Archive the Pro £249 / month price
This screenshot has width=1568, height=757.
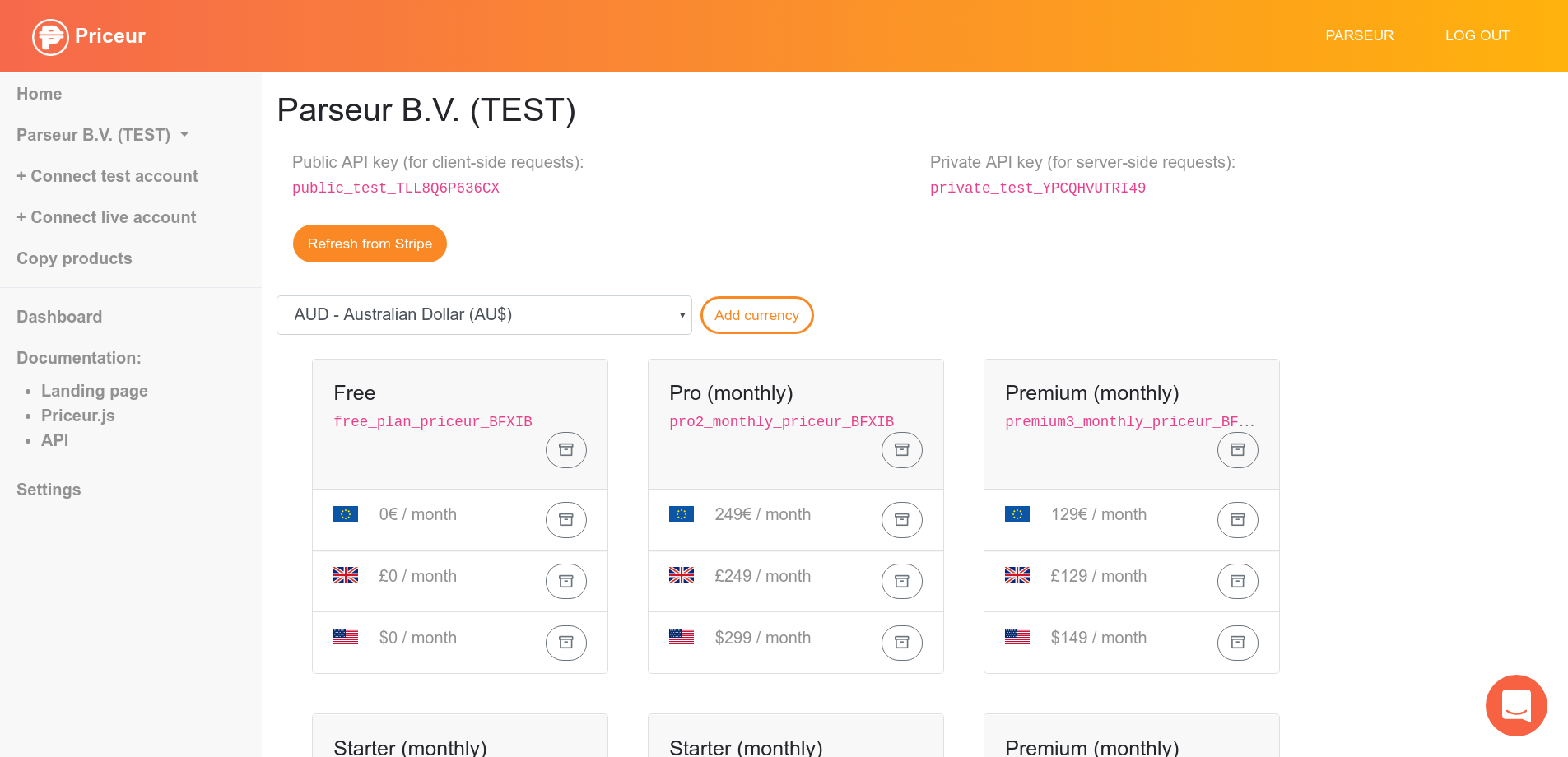tap(902, 582)
